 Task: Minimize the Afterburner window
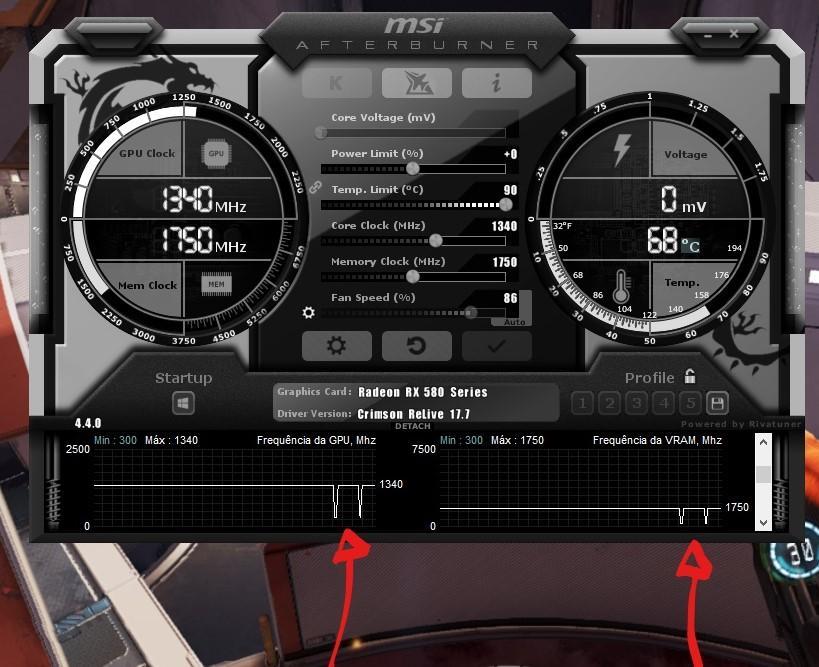[x=708, y=35]
